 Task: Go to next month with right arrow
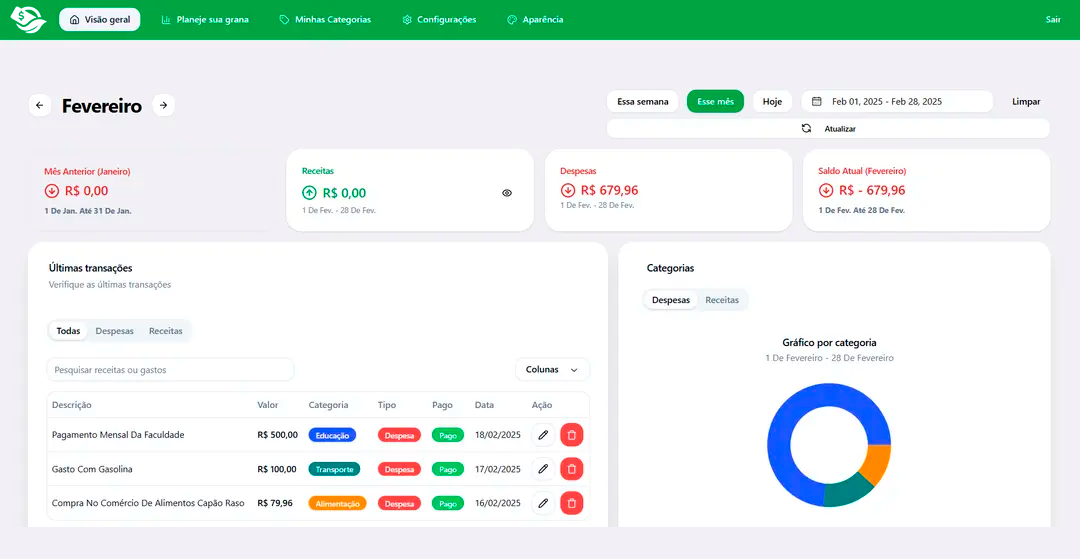coord(163,105)
